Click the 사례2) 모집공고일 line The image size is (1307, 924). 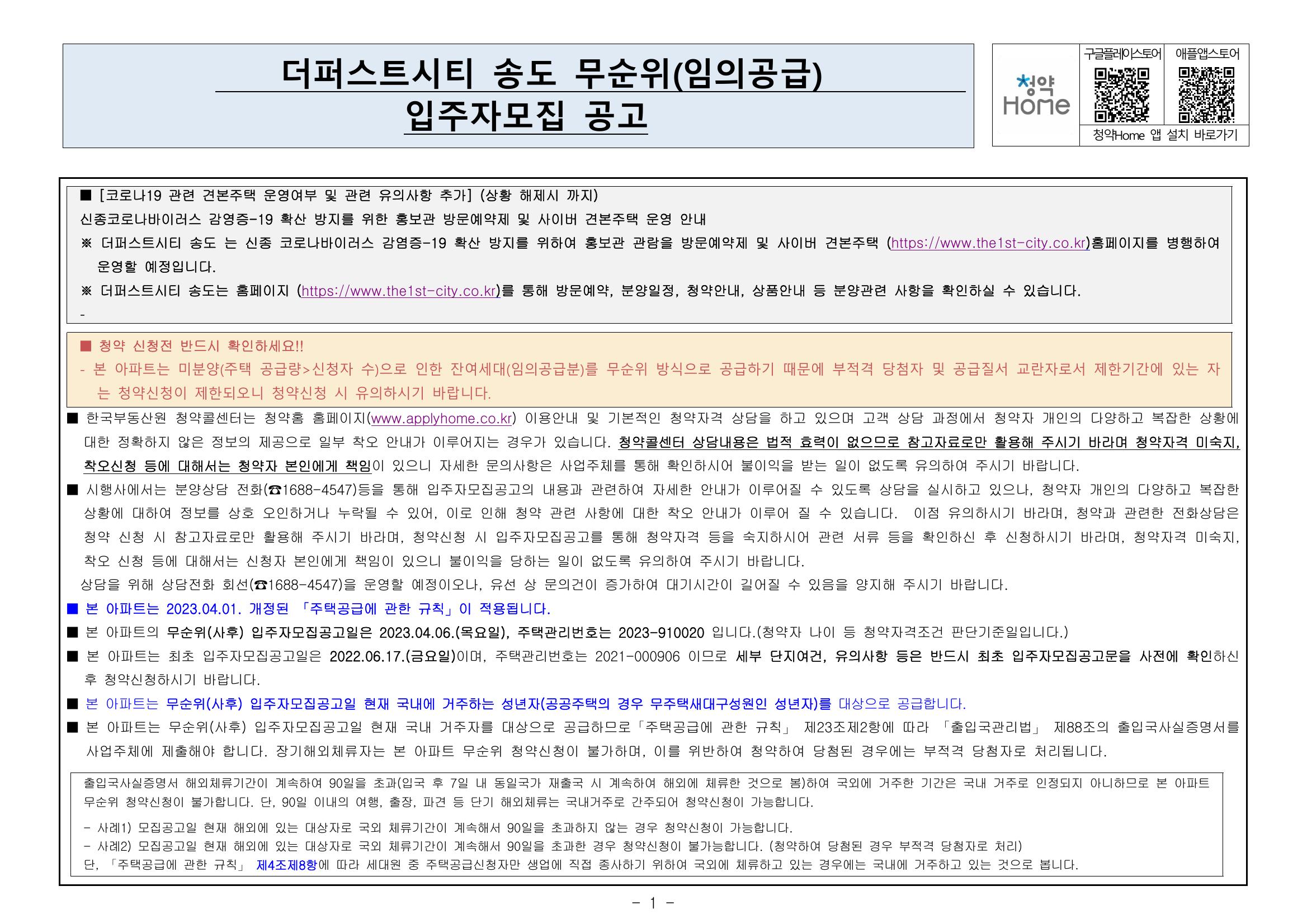553,846
